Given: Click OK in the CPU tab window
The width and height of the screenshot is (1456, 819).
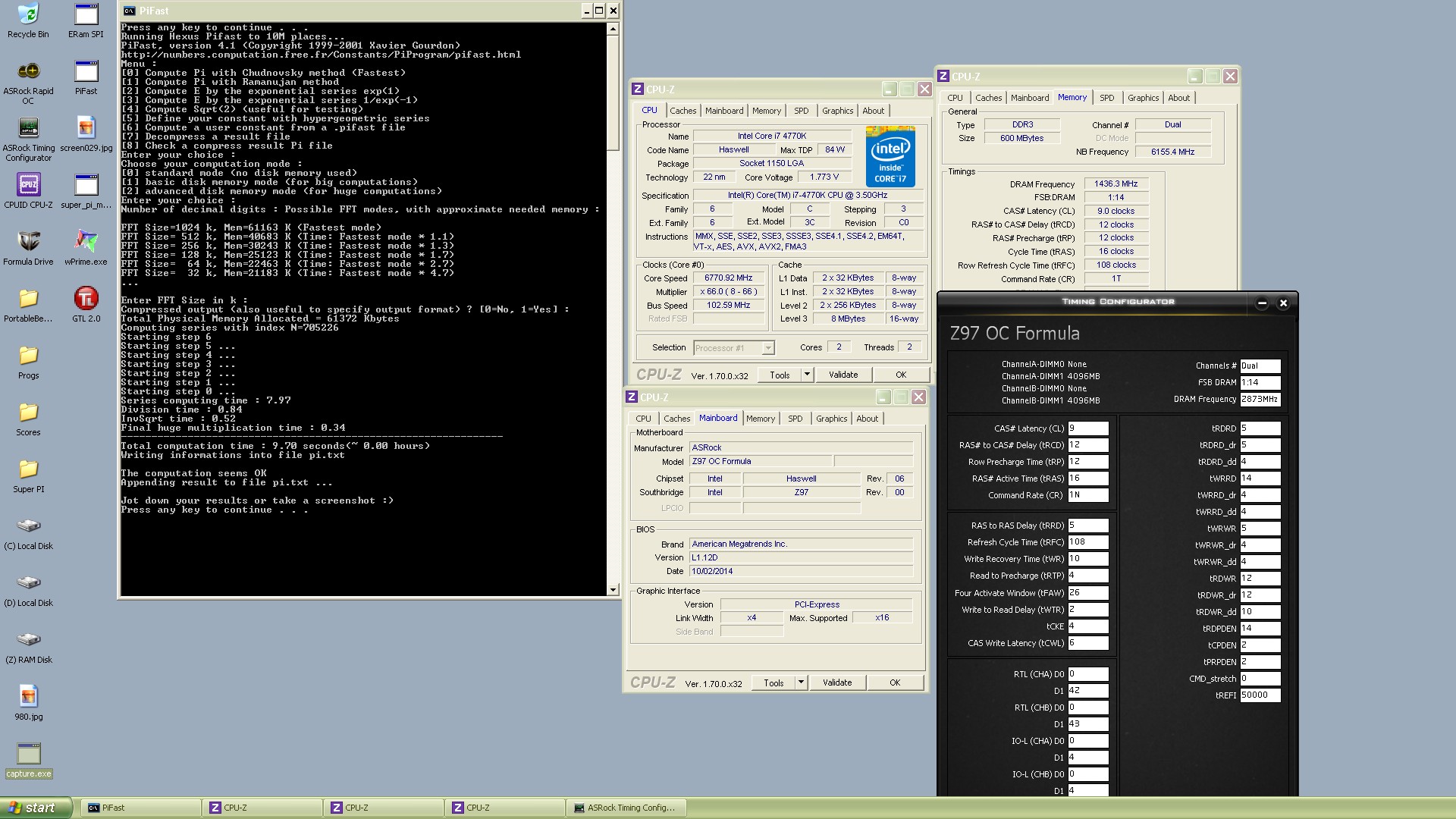Looking at the screenshot, I should pyautogui.click(x=901, y=375).
